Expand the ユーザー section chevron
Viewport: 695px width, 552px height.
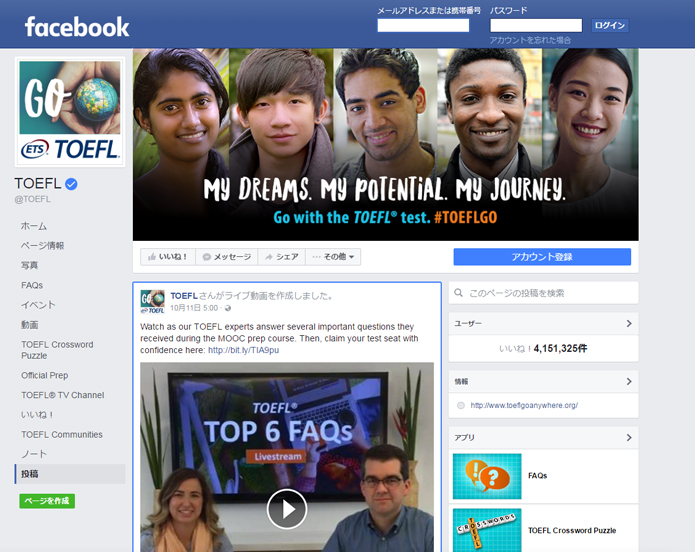[629, 324]
